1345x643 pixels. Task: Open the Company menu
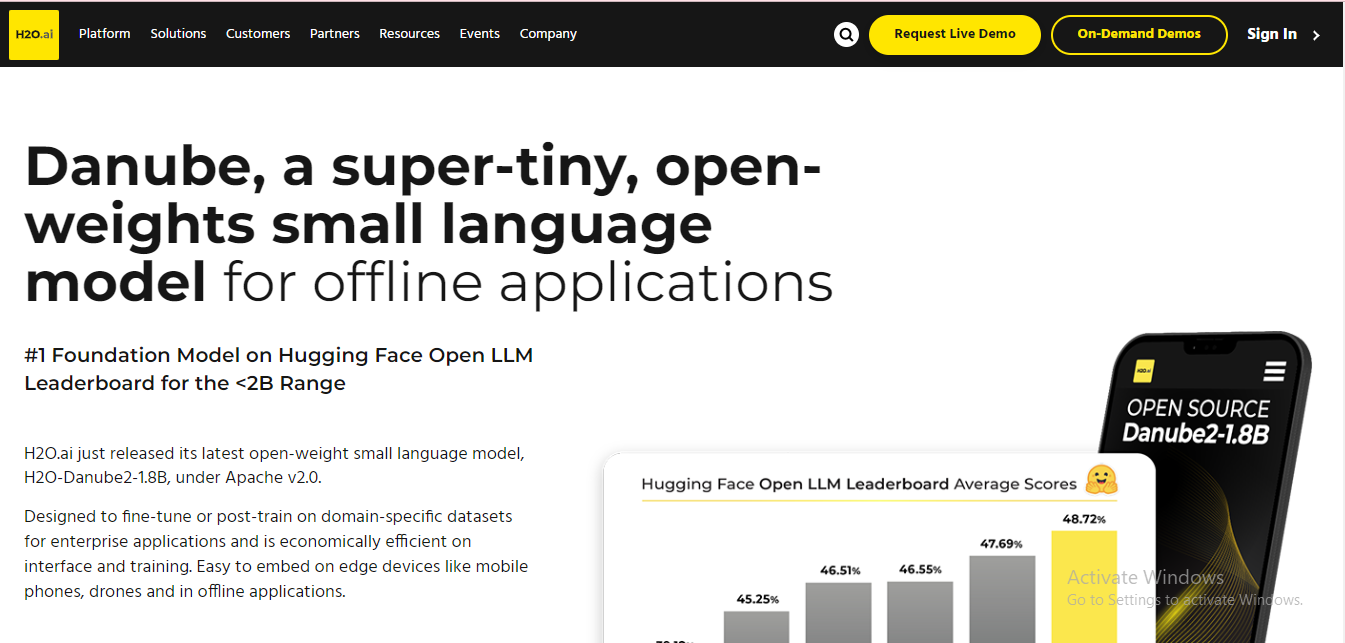(548, 34)
